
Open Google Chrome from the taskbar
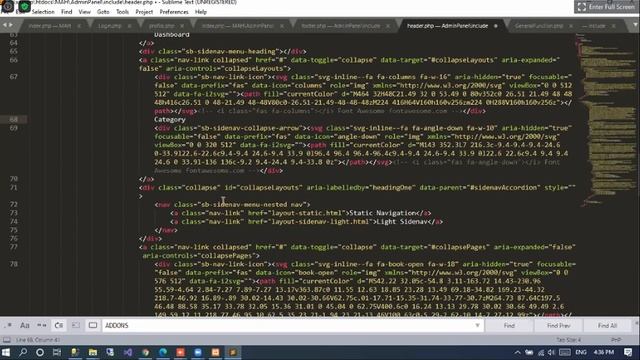tap(145, 352)
